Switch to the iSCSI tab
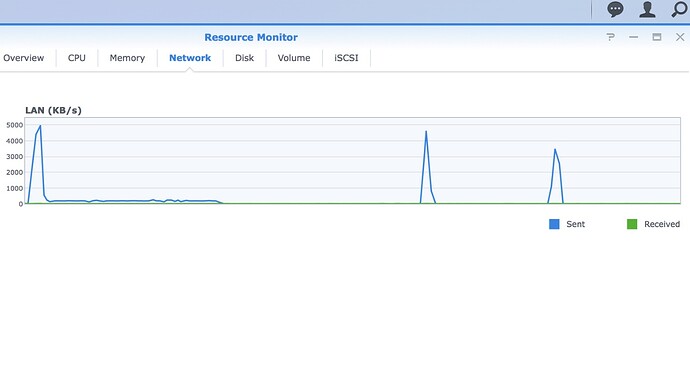690x383 pixels. coord(346,58)
